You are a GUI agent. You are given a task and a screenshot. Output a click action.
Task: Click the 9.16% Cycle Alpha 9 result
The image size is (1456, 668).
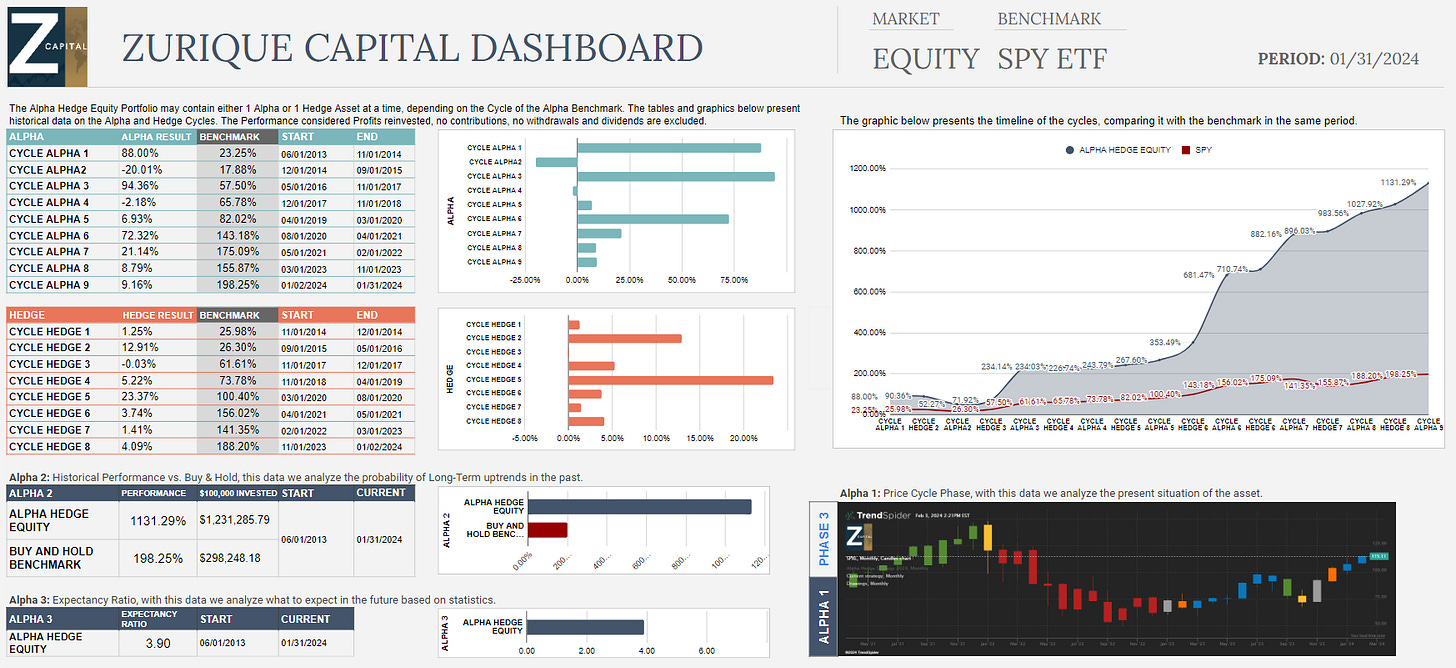coord(137,285)
